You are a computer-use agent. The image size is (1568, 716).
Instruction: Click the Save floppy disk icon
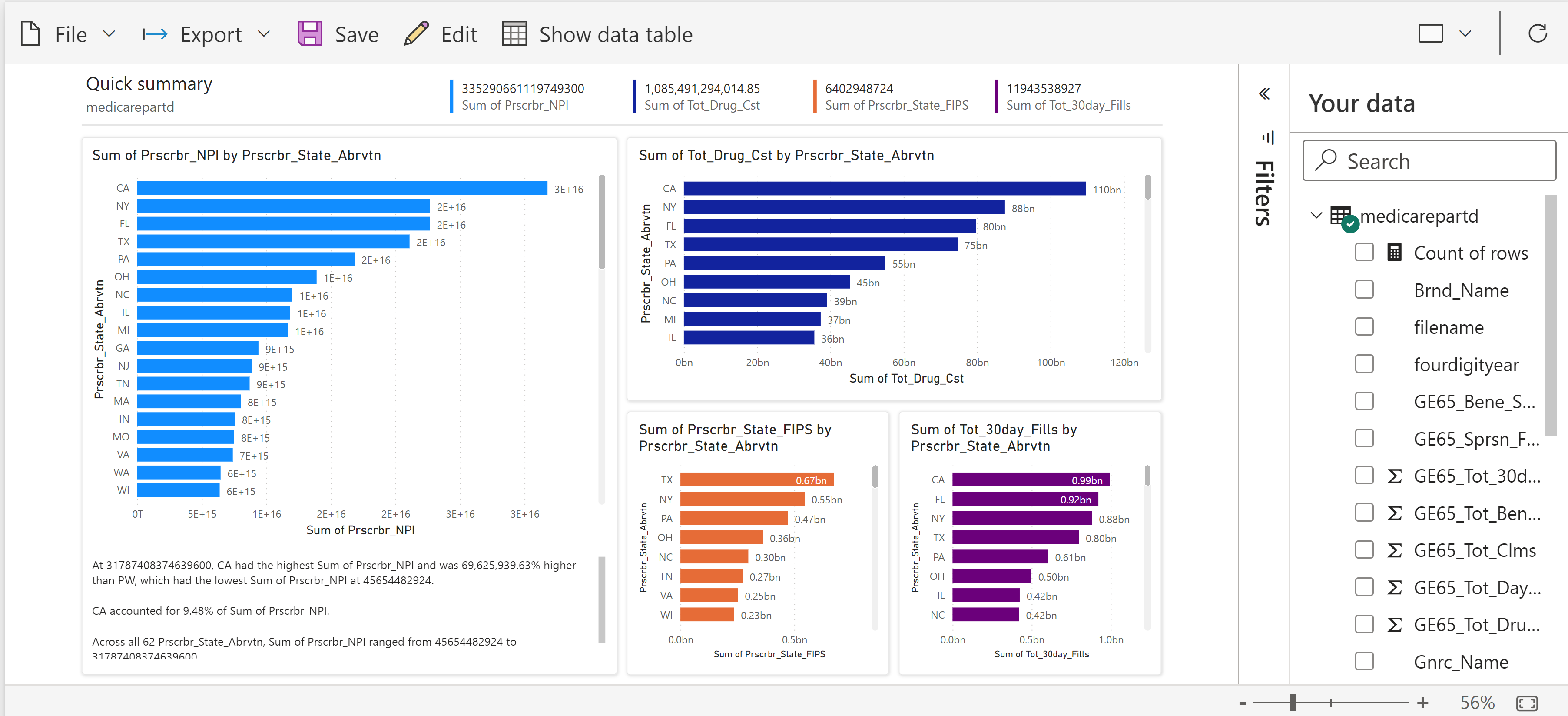pos(309,33)
